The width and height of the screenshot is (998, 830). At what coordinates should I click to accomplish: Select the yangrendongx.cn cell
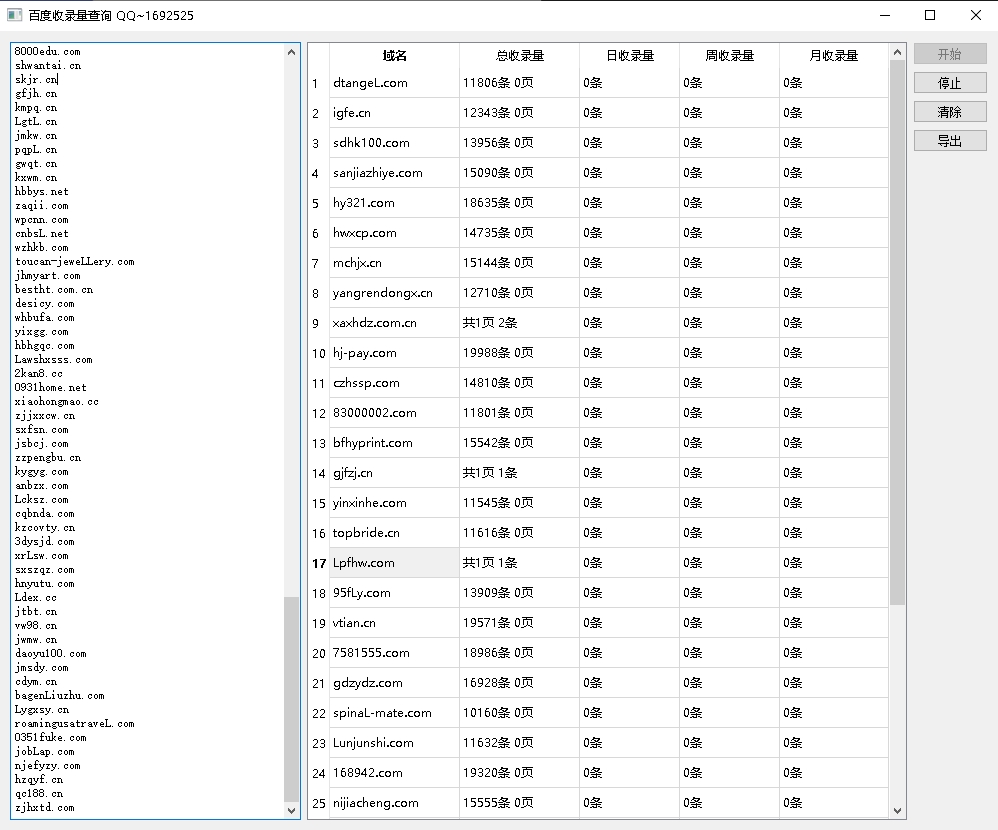[394, 293]
